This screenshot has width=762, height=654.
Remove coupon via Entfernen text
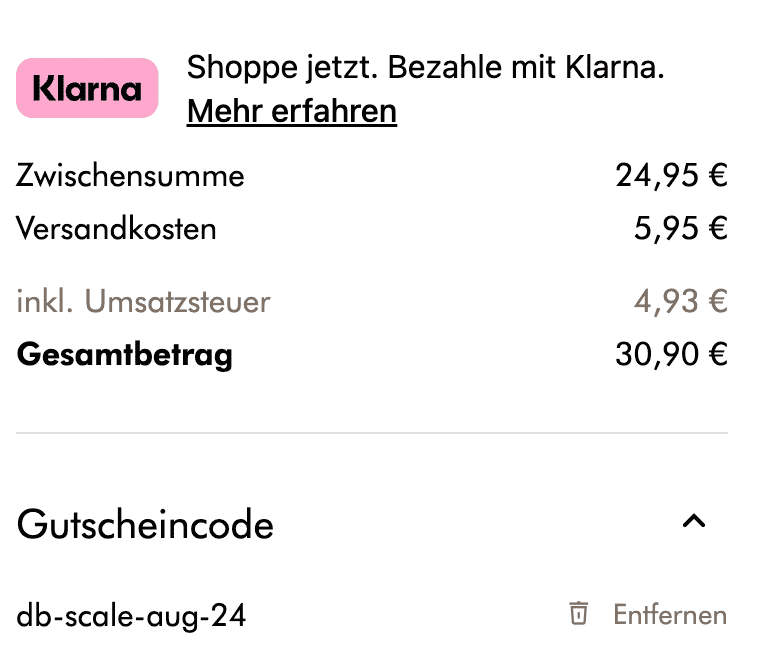point(670,615)
